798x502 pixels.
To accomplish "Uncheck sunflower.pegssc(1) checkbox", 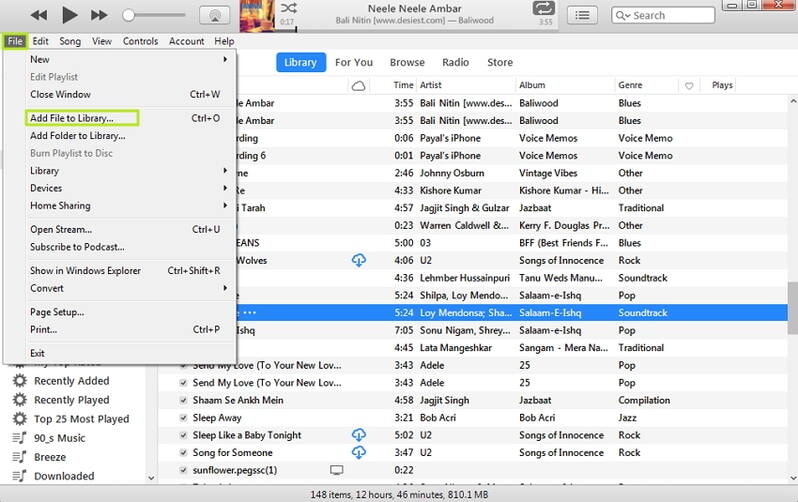I will click(x=183, y=470).
